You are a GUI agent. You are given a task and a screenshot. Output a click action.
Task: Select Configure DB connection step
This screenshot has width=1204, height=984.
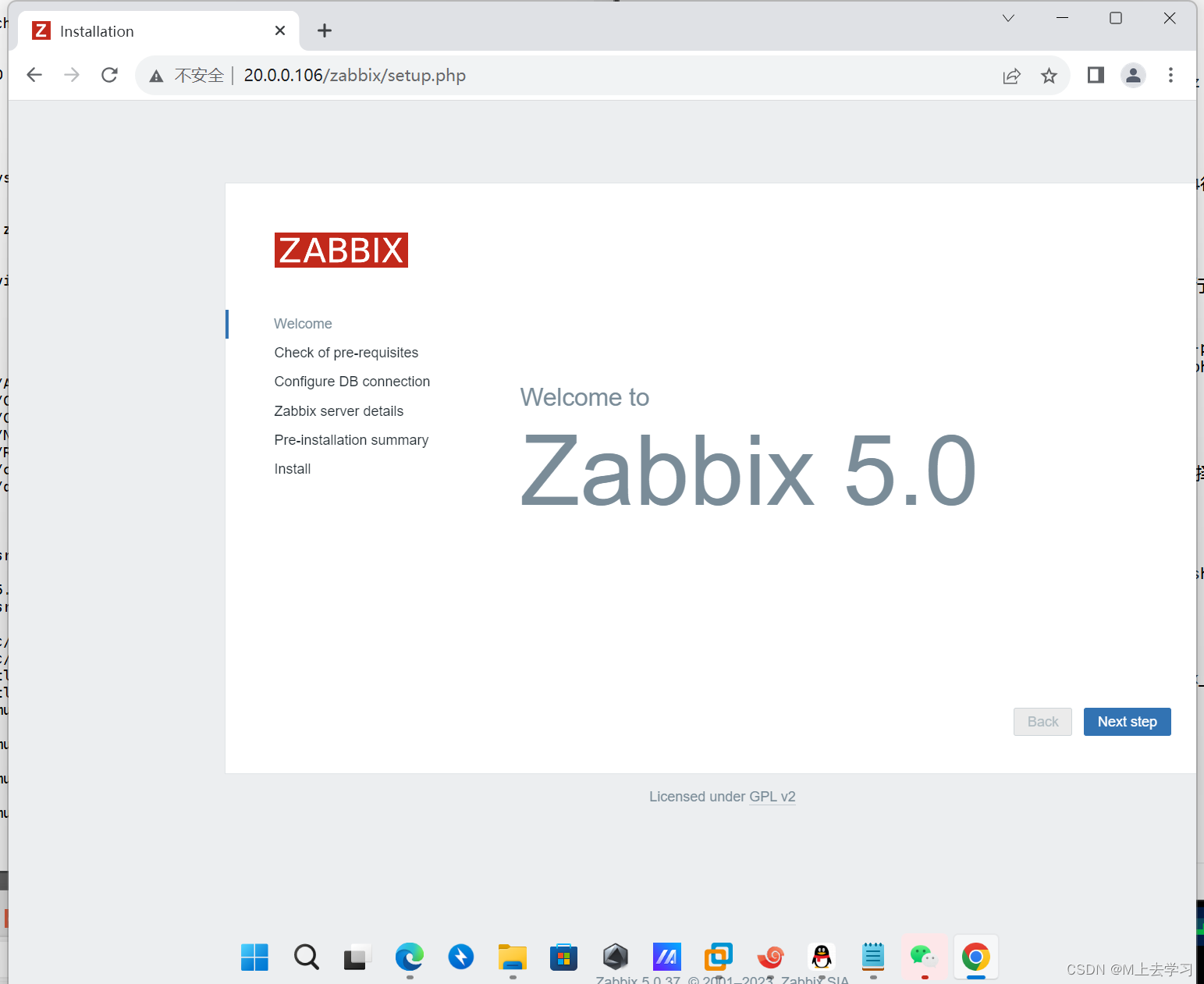(x=352, y=382)
